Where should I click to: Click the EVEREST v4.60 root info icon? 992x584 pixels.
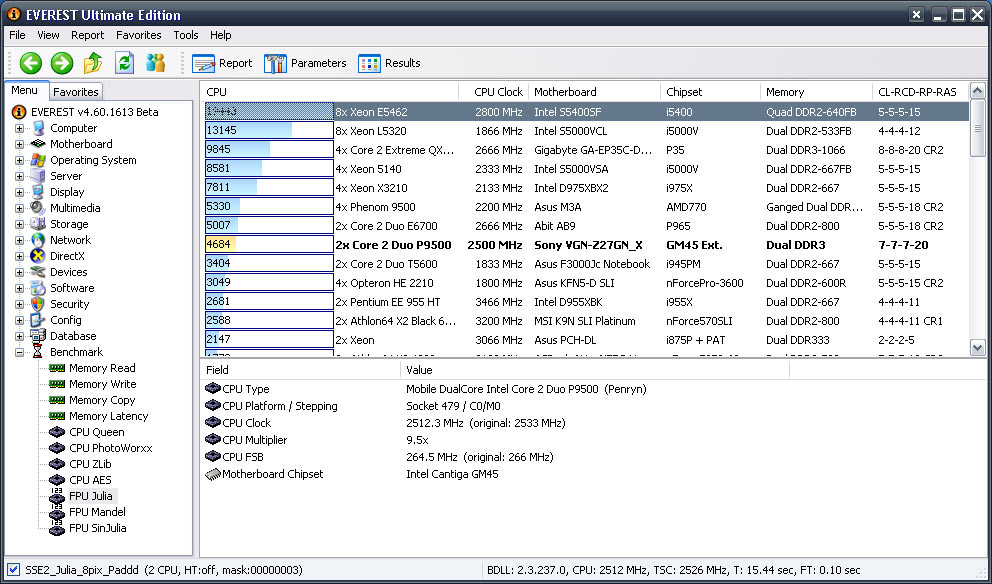(19, 112)
